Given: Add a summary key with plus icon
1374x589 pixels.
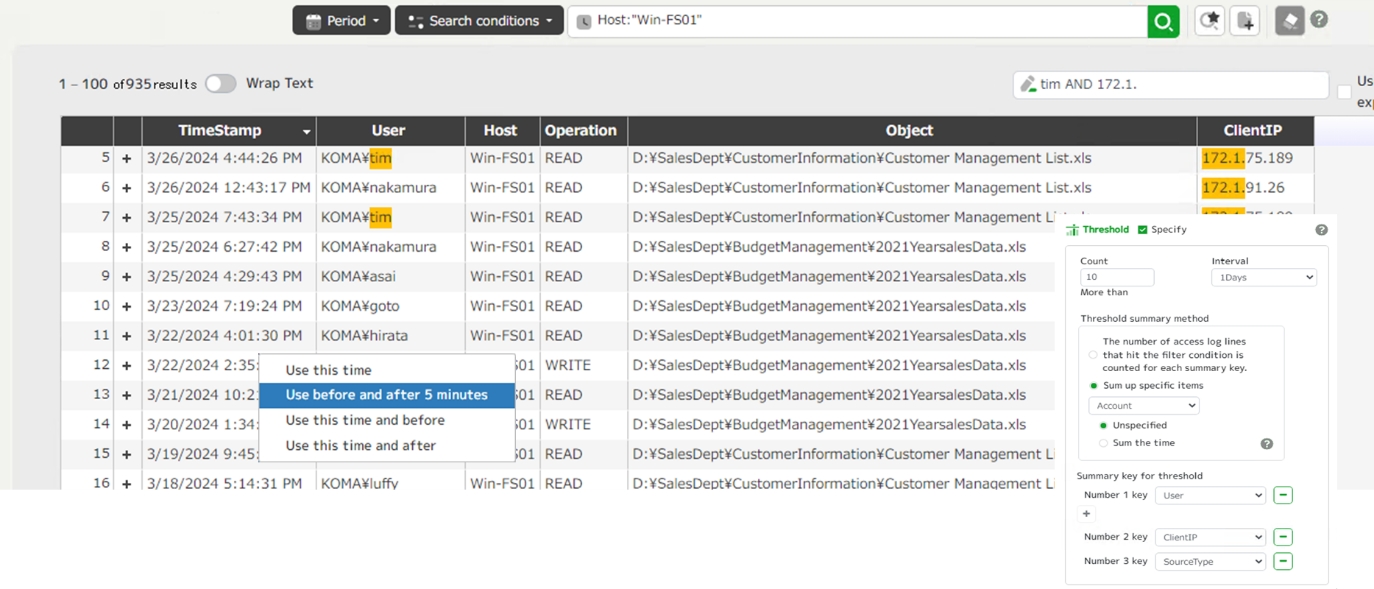Looking at the screenshot, I should click(x=1087, y=514).
